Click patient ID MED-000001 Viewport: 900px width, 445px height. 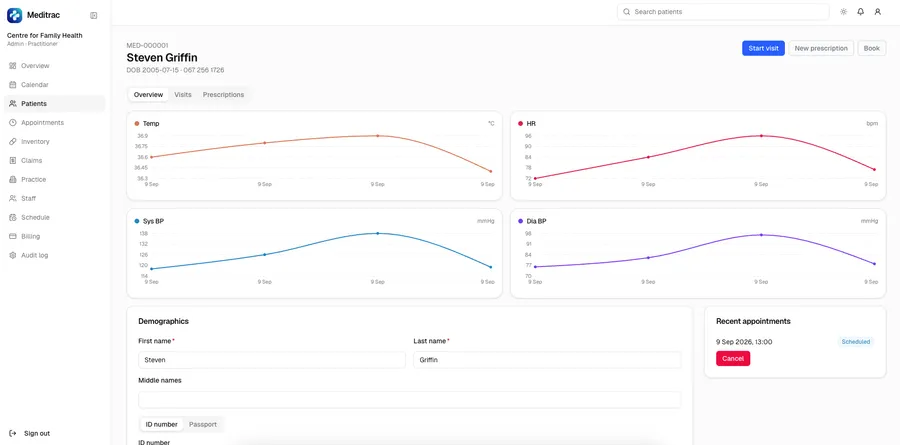pos(148,45)
